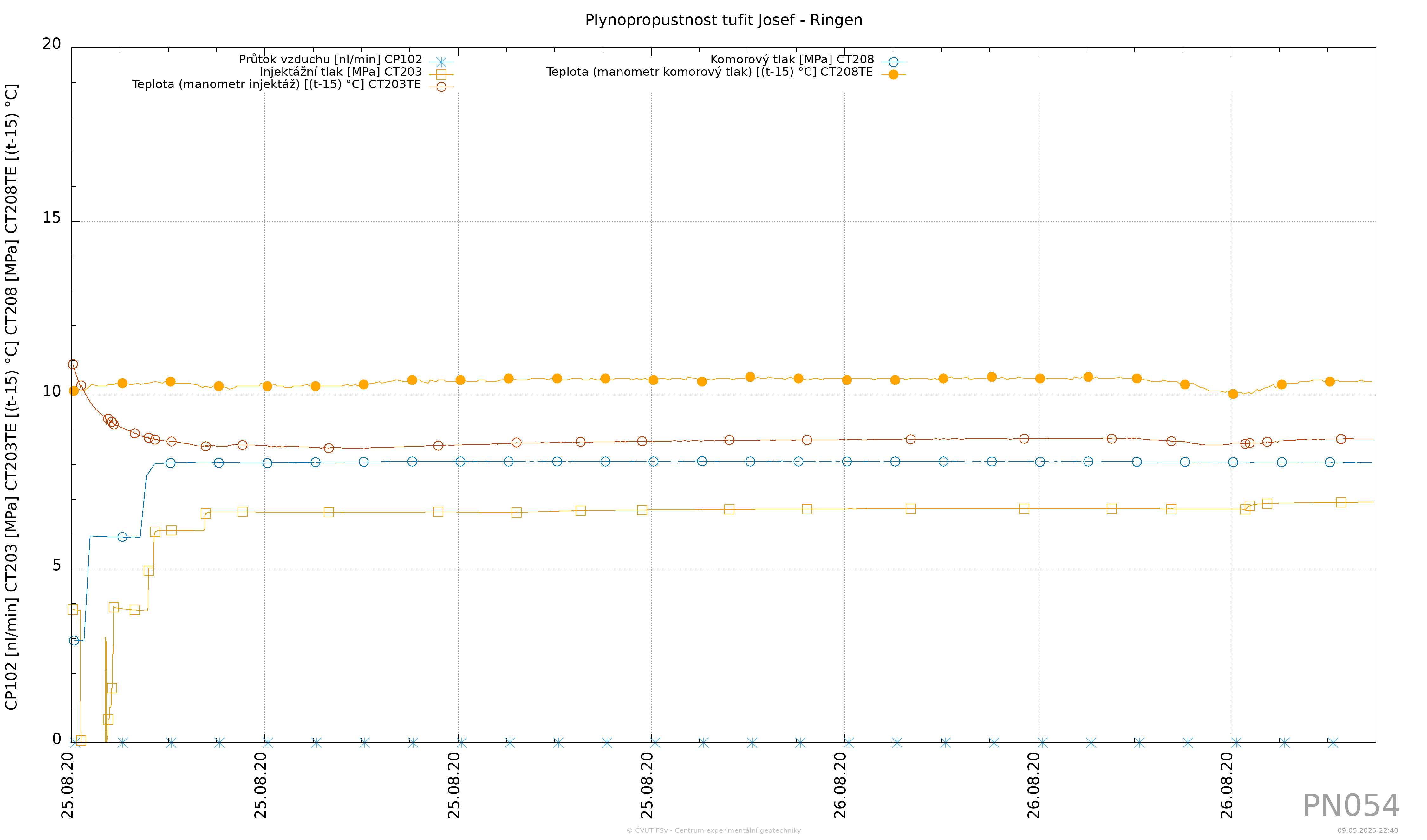Image resolution: width=1427 pixels, height=840 pixels.
Task: Click the rotated y-axis label starting 'CP102 [nl/min]'
Action: [x=11, y=397]
